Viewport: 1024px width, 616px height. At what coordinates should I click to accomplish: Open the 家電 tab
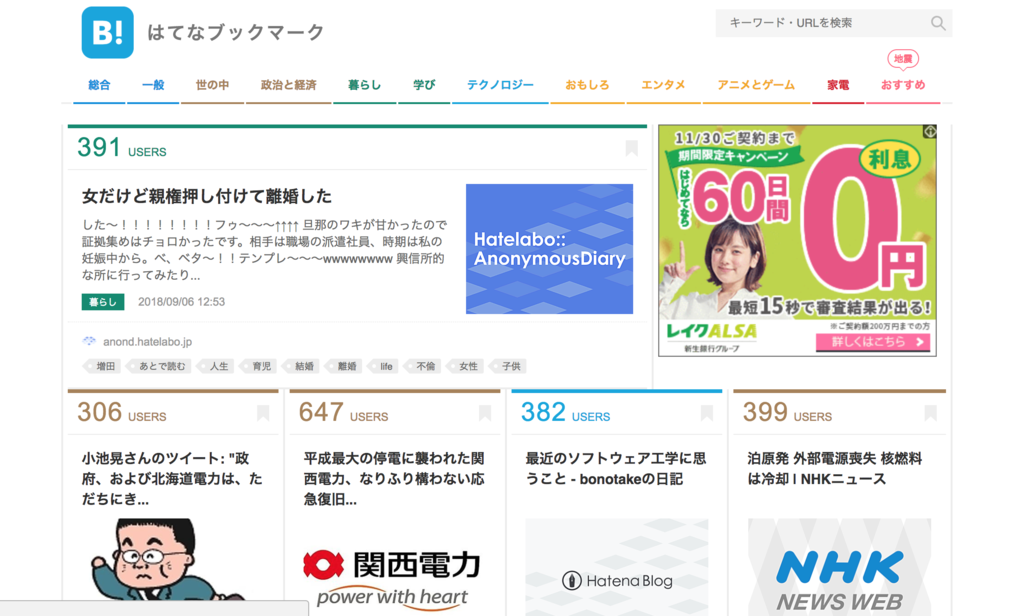point(838,85)
